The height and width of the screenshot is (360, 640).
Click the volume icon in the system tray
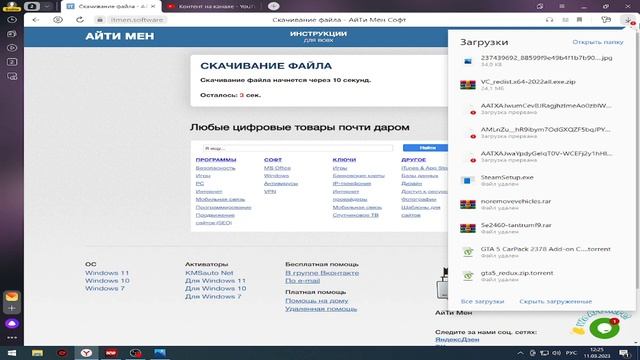point(556,353)
